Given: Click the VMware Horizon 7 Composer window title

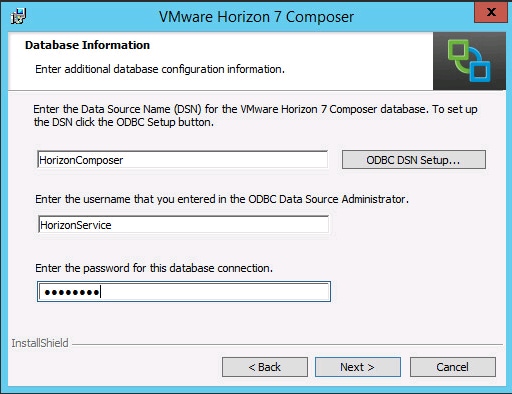Looking at the screenshot, I should tap(256, 17).
